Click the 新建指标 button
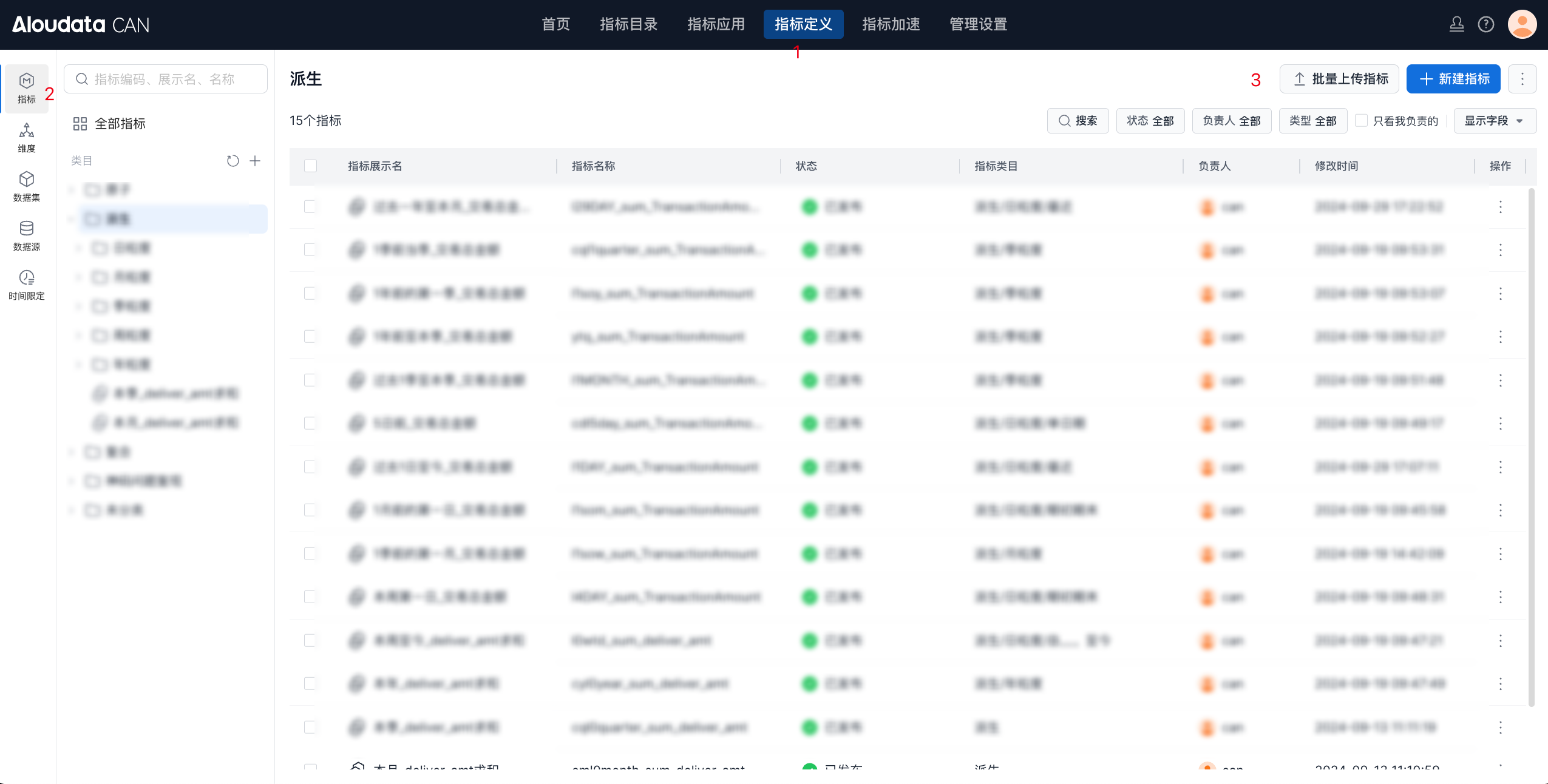1548x784 pixels. point(1453,79)
